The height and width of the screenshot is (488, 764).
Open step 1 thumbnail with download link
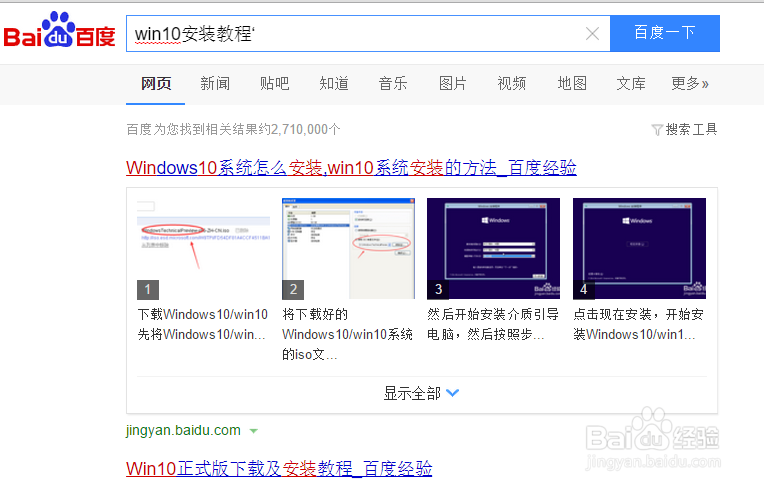pyautogui.click(x=204, y=248)
